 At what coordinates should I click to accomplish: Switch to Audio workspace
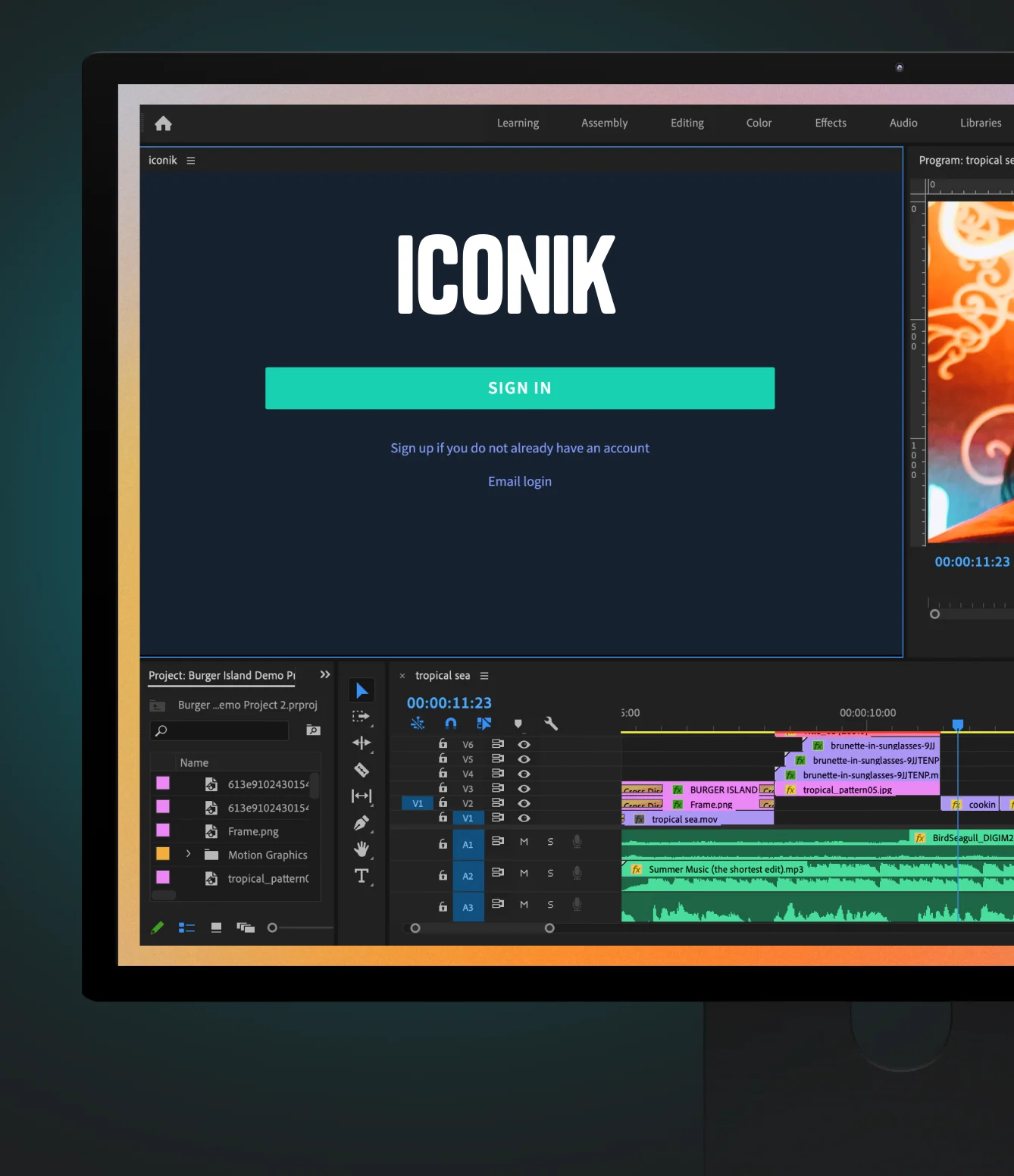903,123
